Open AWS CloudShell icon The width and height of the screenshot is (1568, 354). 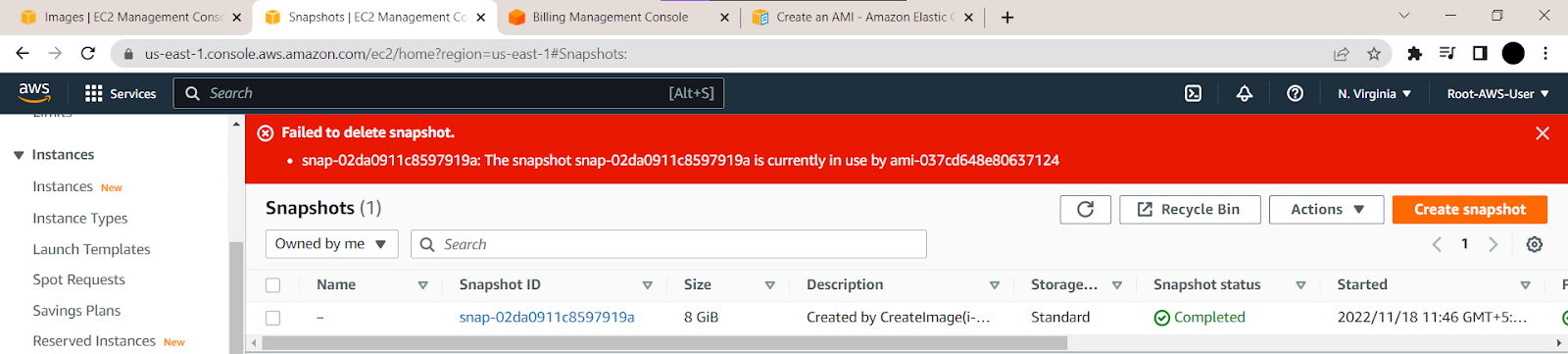[x=1193, y=93]
